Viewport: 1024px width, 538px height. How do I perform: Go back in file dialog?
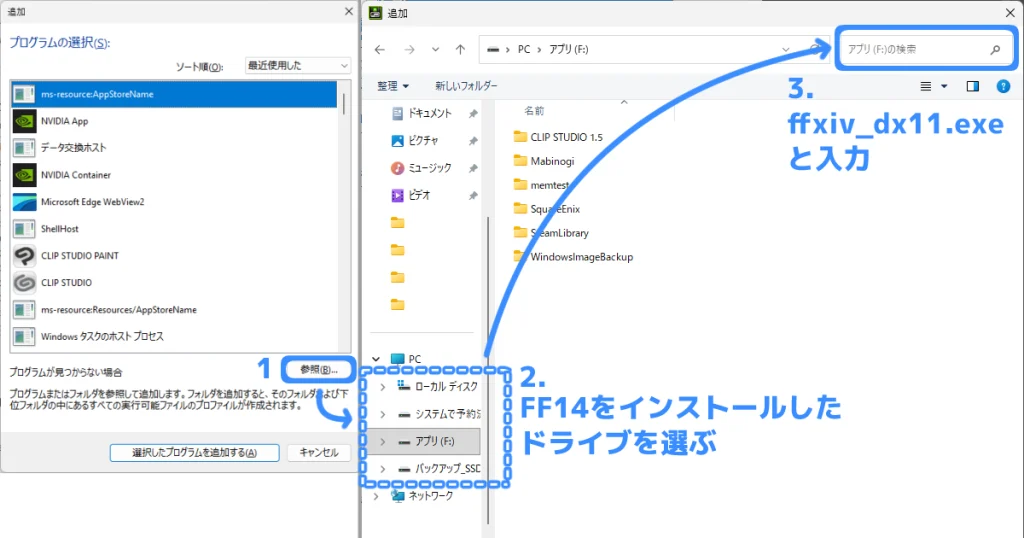(380, 50)
